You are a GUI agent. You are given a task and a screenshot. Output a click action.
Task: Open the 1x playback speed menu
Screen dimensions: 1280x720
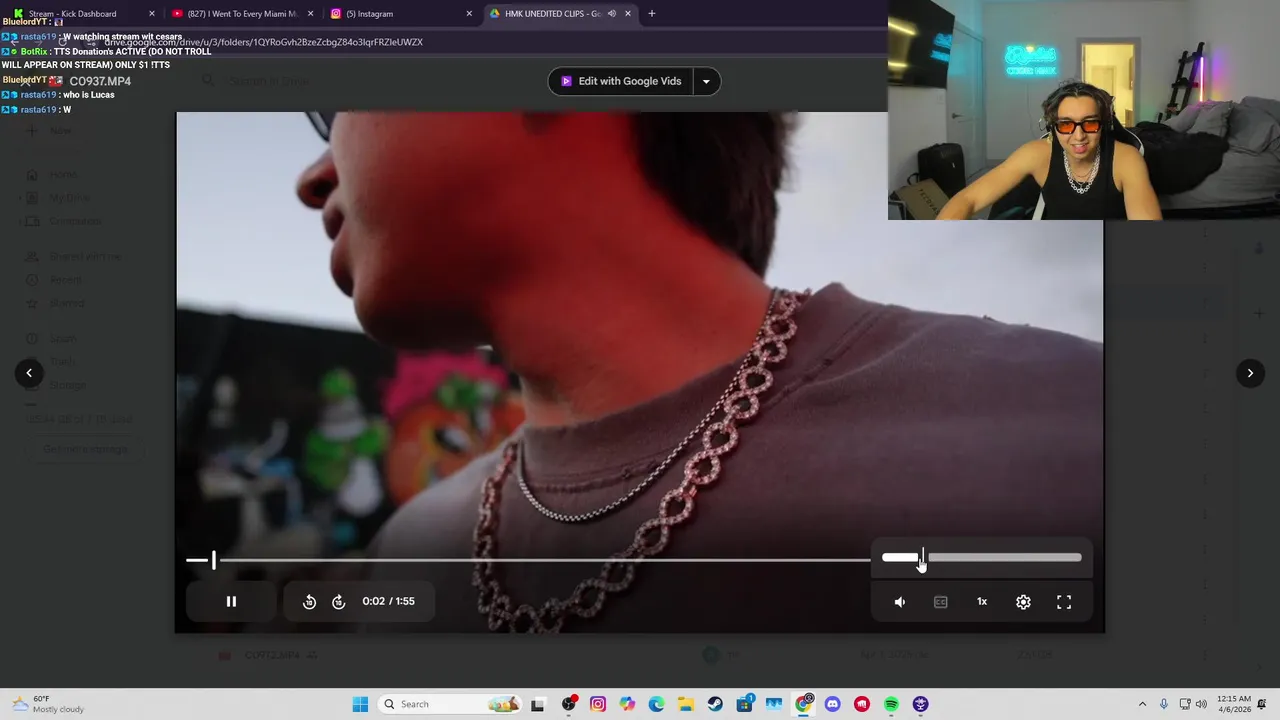pos(982,601)
